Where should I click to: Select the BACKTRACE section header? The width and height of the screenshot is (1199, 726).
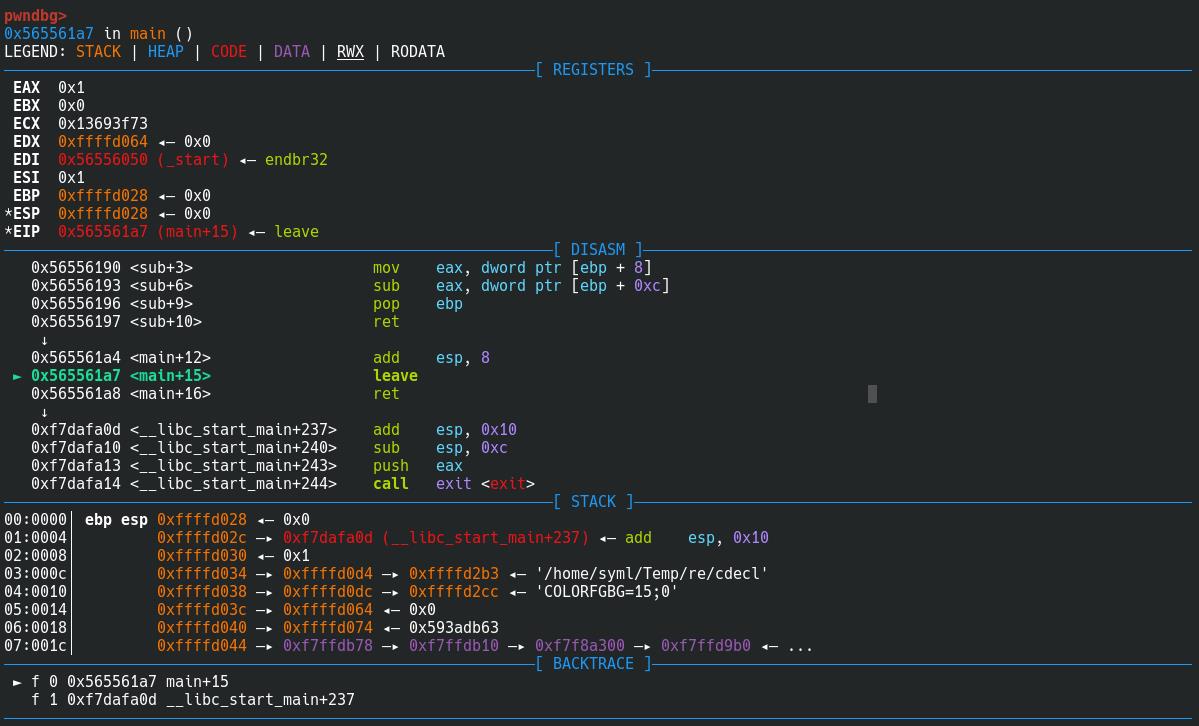point(593,664)
